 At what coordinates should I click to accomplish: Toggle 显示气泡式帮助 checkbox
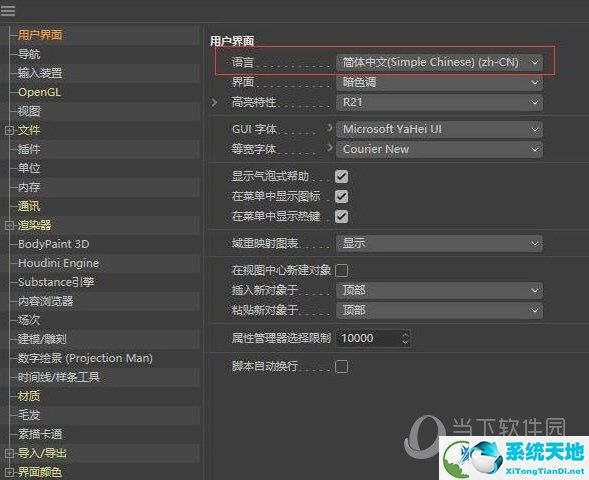(341, 177)
